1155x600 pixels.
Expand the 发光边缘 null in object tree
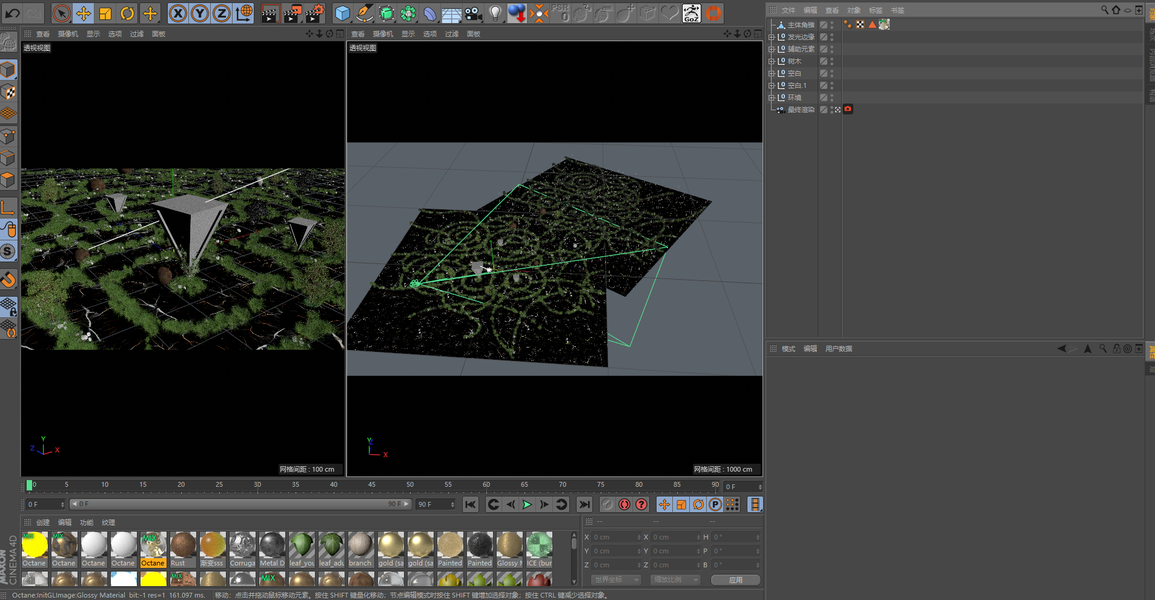pos(772,37)
